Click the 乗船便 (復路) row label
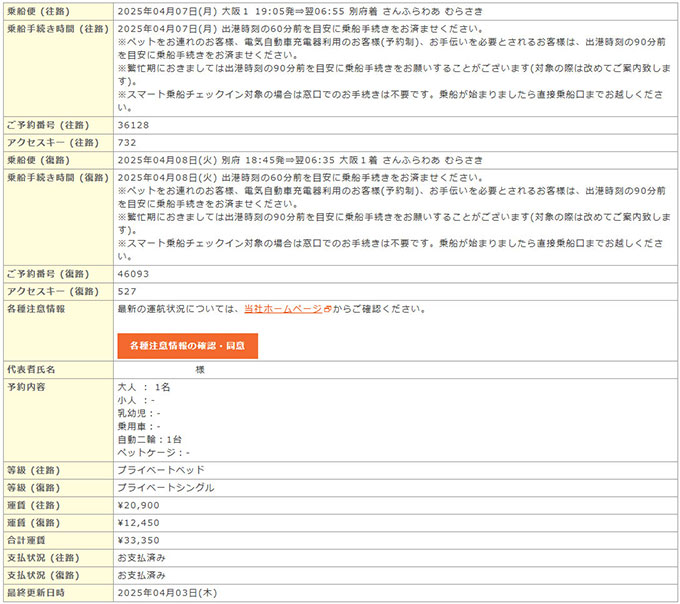The image size is (680, 604). pos(38,159)
